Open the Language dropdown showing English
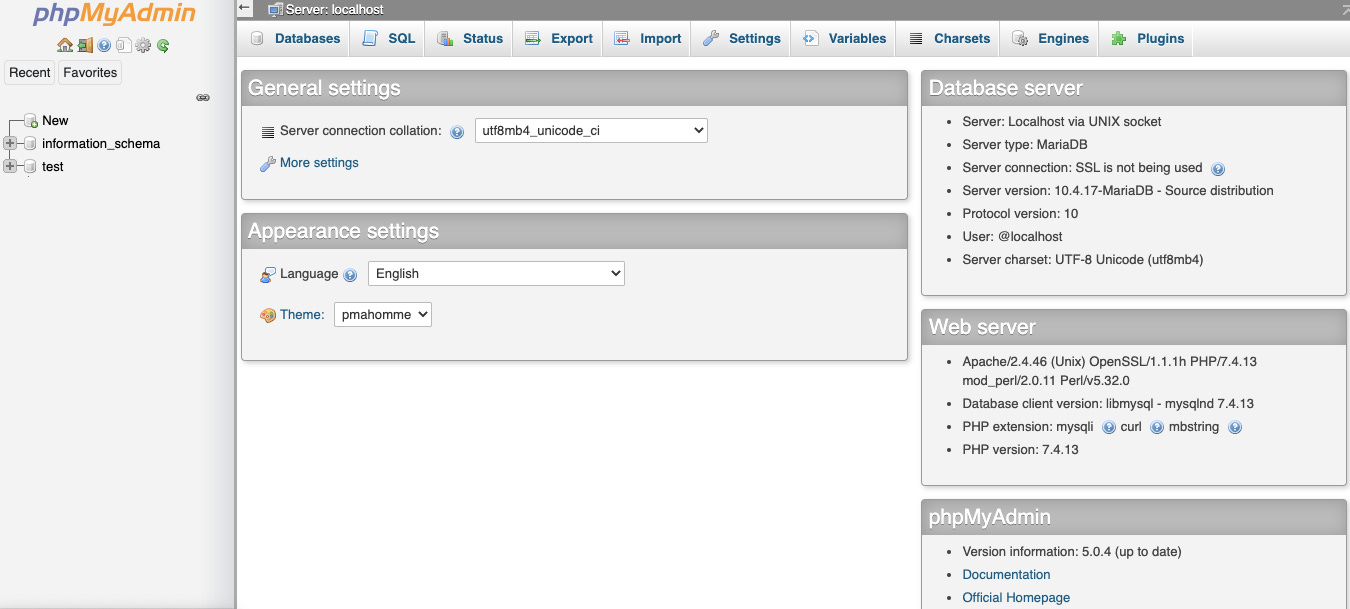Viewport: 1350px width, 609px height. coord(496,273)
